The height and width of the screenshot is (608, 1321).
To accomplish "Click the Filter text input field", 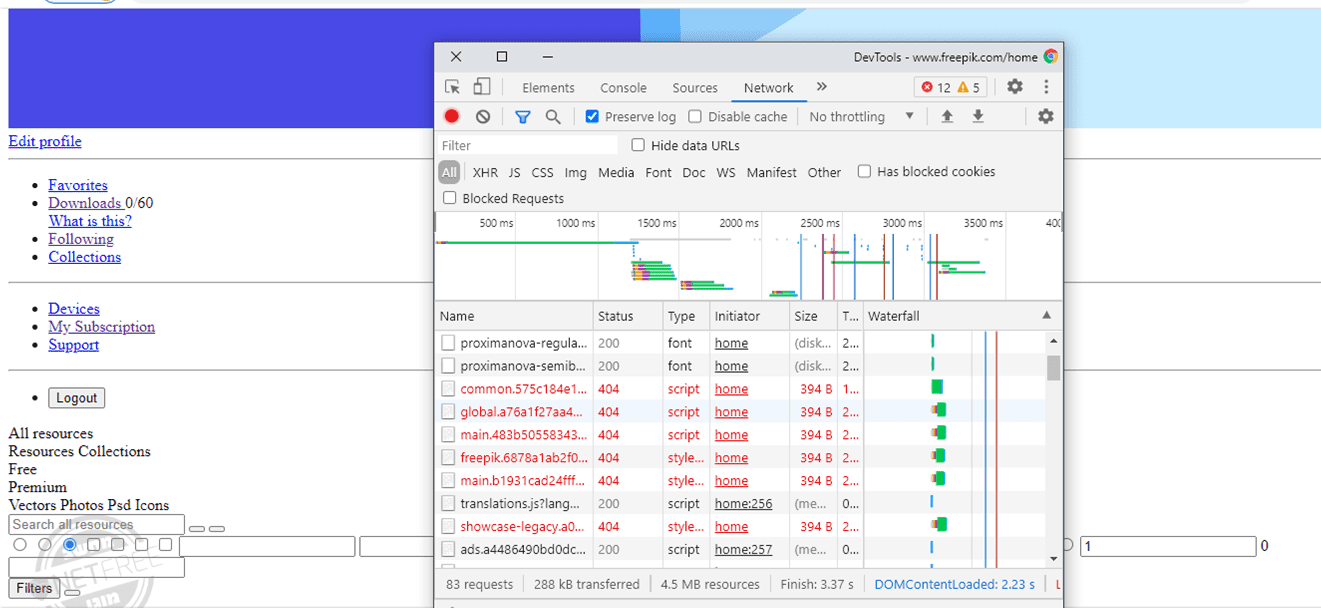I will (528, 146).
